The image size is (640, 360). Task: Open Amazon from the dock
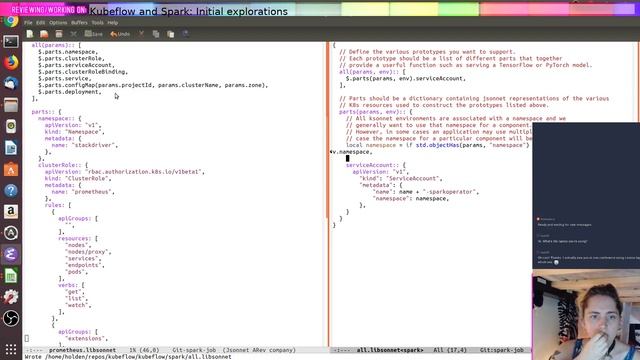click(x=11, y=211)
